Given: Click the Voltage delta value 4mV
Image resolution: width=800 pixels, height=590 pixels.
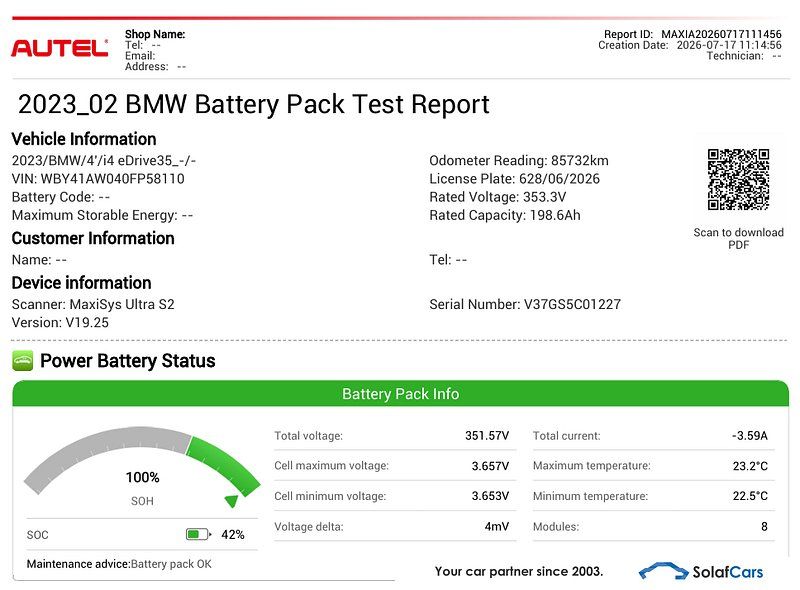Looking at the screenshot, I should coord(496,526).
